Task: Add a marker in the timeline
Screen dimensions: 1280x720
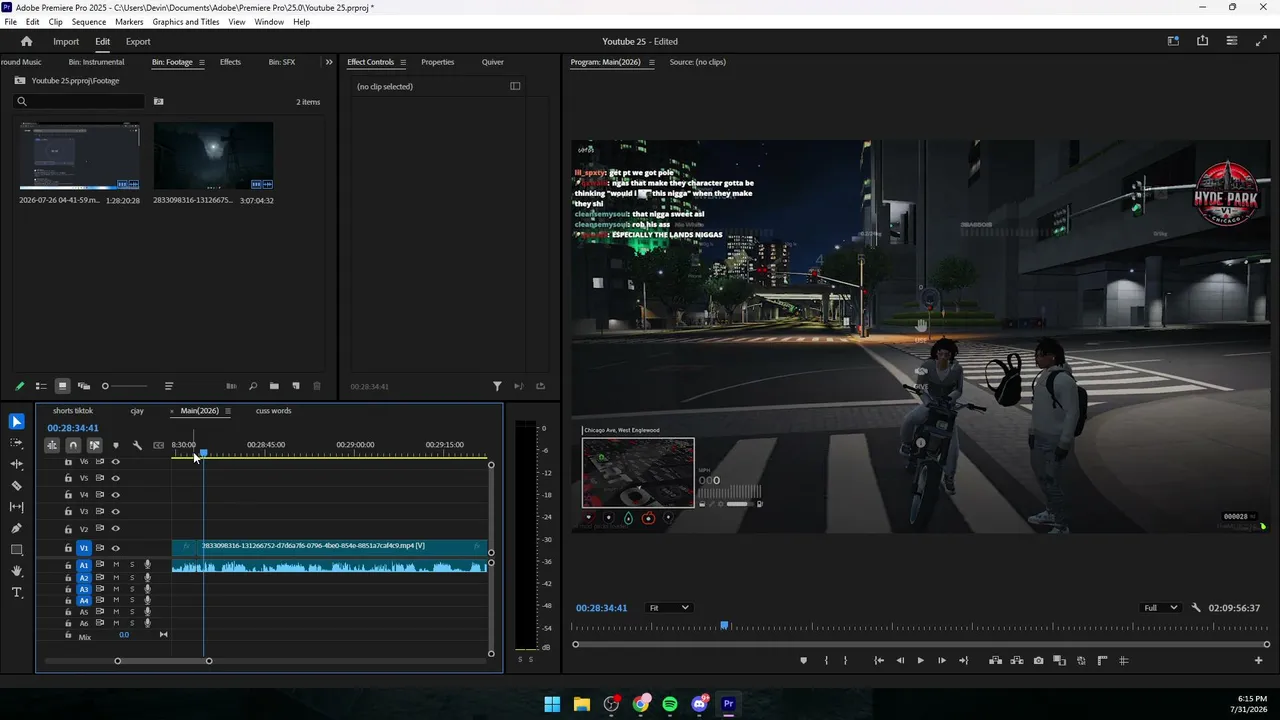Action: [116, 445]
